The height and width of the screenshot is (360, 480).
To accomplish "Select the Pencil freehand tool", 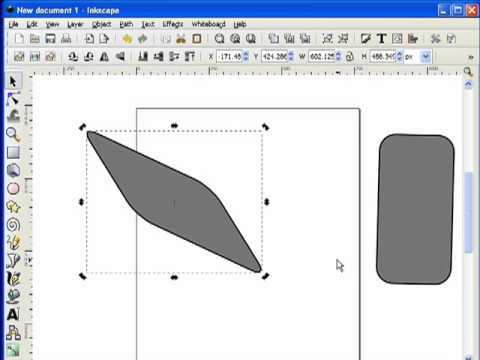I will point(13,242).
